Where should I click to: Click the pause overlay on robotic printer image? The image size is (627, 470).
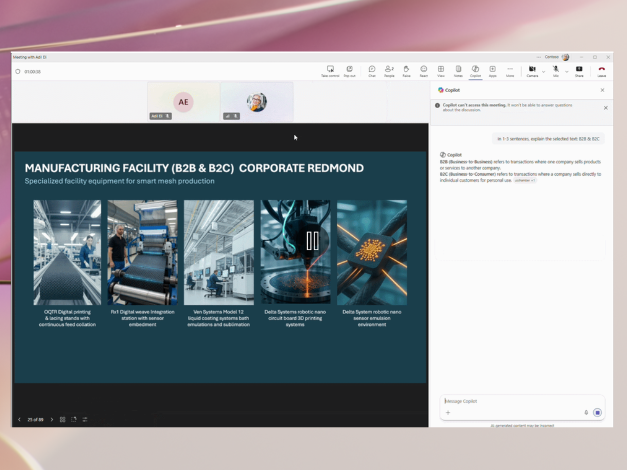pyautogui.click(x=312, y=241)
